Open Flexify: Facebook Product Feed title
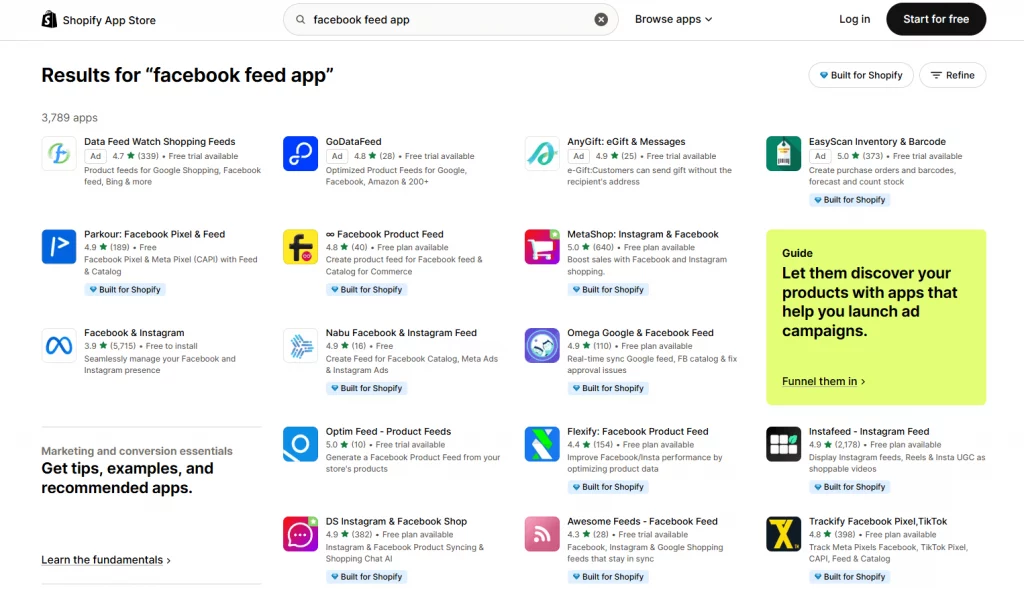 pyautogui.click(x=637, y=432)
